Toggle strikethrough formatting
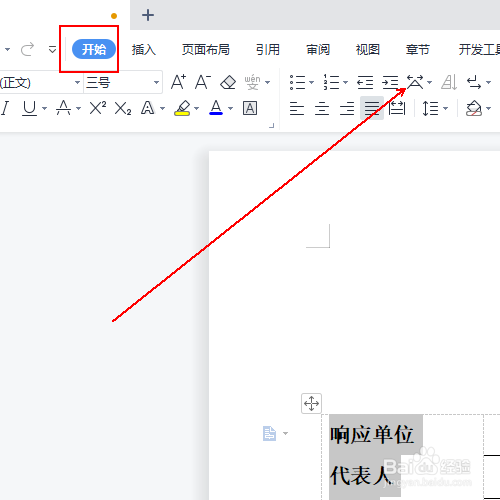 coord(63,108)
